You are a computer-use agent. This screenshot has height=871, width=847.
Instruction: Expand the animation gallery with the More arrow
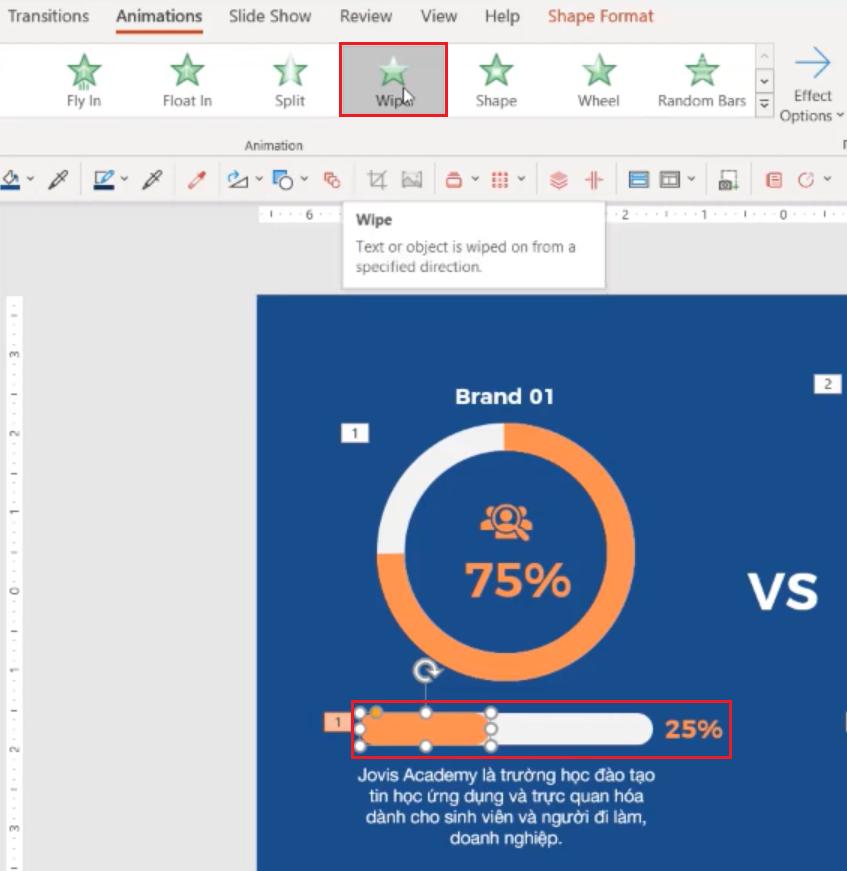pyautogui.click(x=762, y=103)
